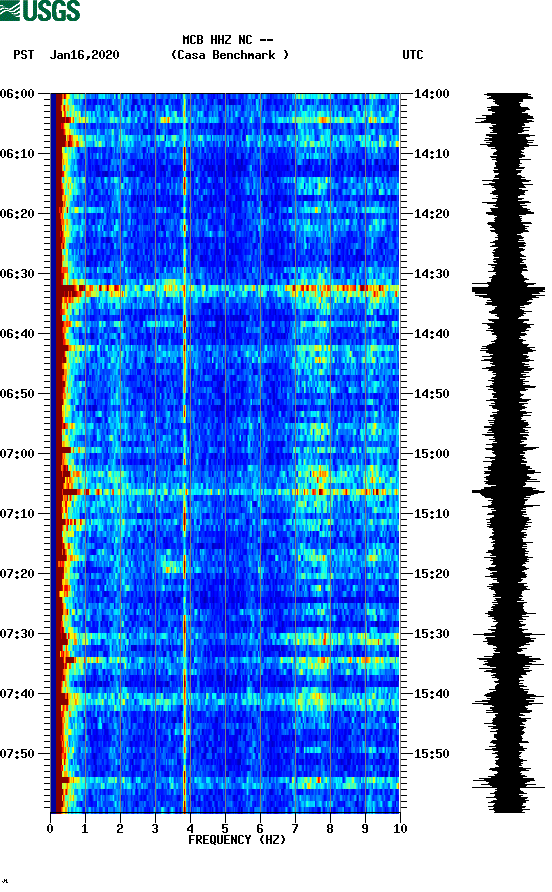552x892 pixels.
Task: Click the 3 Hz frequency tick label
Action: pyautogui.click(x=155, y=829)
